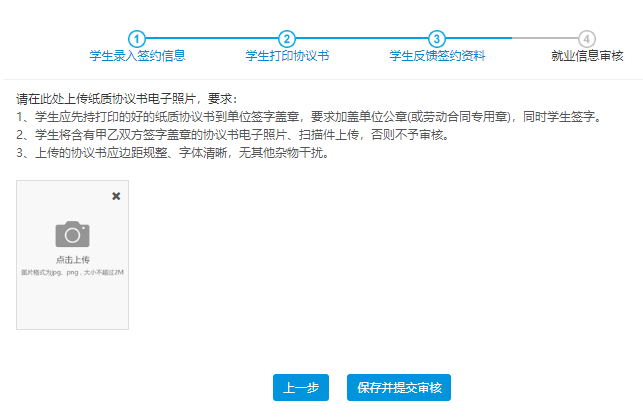This screenshot has width=643, height=418.
Task: Click step 2 circle in progress bar
Action: 287,39
